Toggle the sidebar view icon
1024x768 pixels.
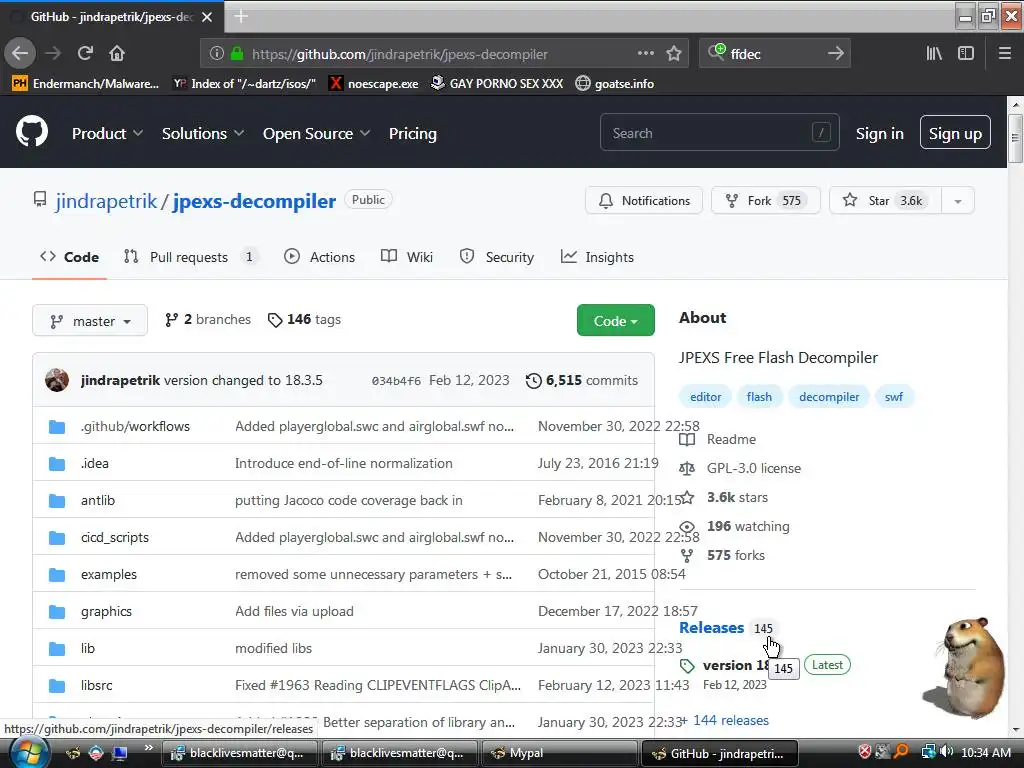coord(965,54)
